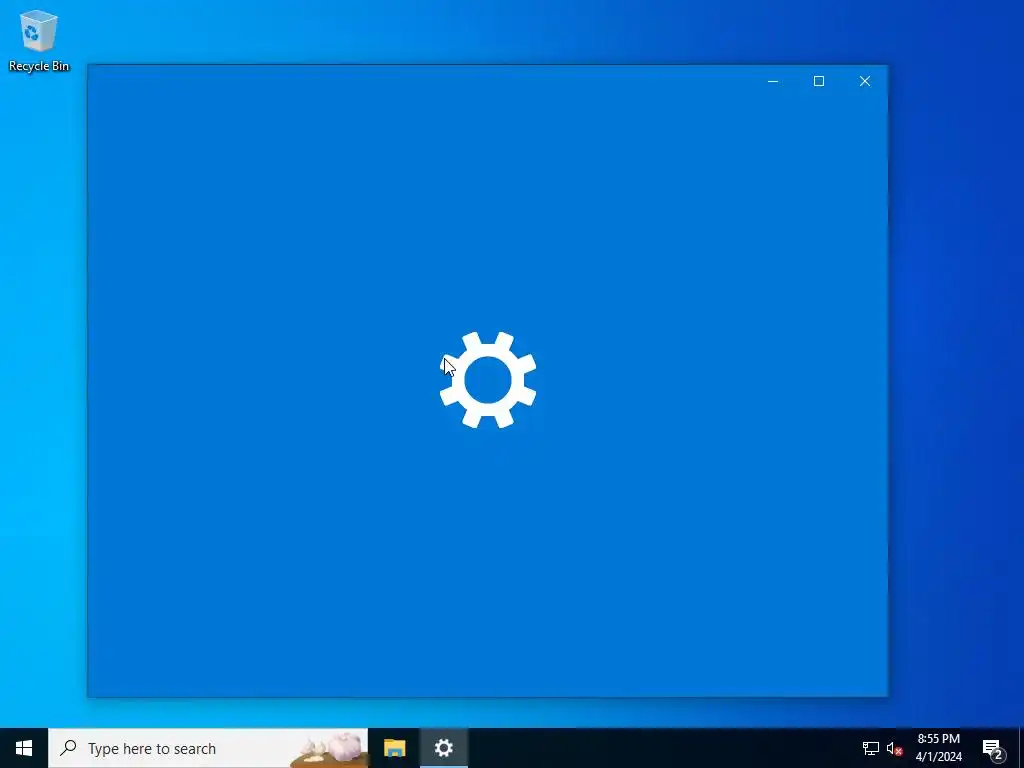Viewport: 1024px width, 768px height.
Task: Click the Type here to search box
Action: 208,748
